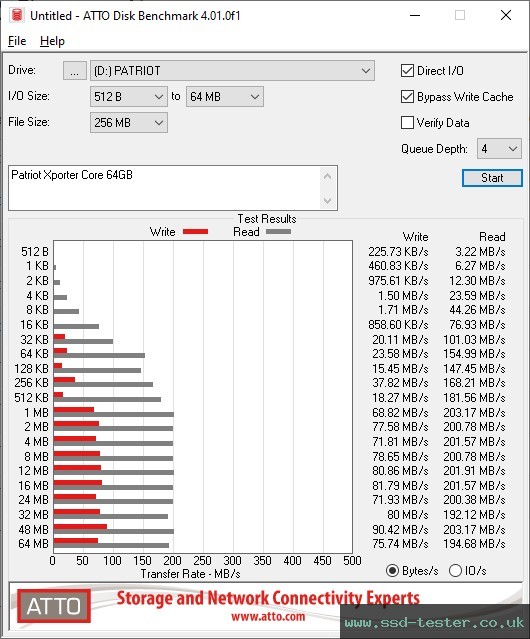The height and width of the screenshot is (639, 530).
Task: Open the File menu
Action: pyautogui.click(x=17, y=41)
